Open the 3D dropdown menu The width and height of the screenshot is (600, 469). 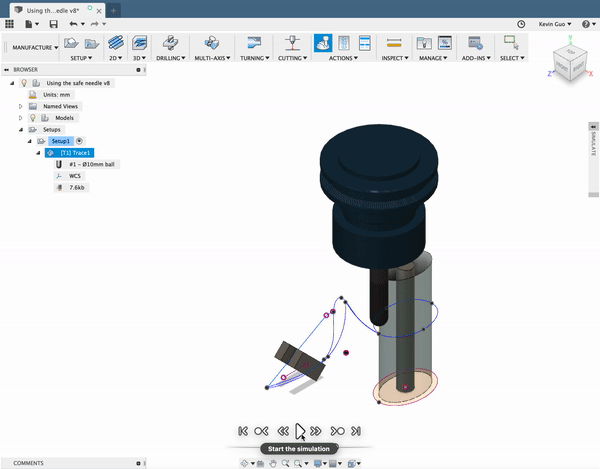point(139,58)
